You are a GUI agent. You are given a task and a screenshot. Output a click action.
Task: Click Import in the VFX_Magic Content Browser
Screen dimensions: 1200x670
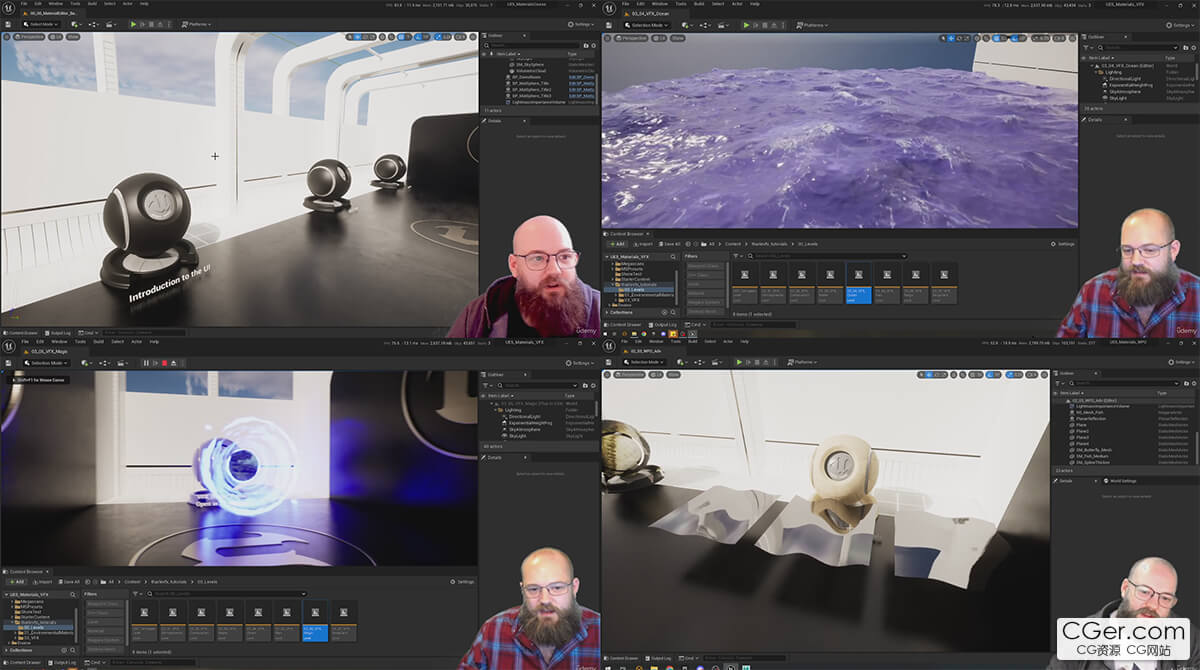coord(43,582)
